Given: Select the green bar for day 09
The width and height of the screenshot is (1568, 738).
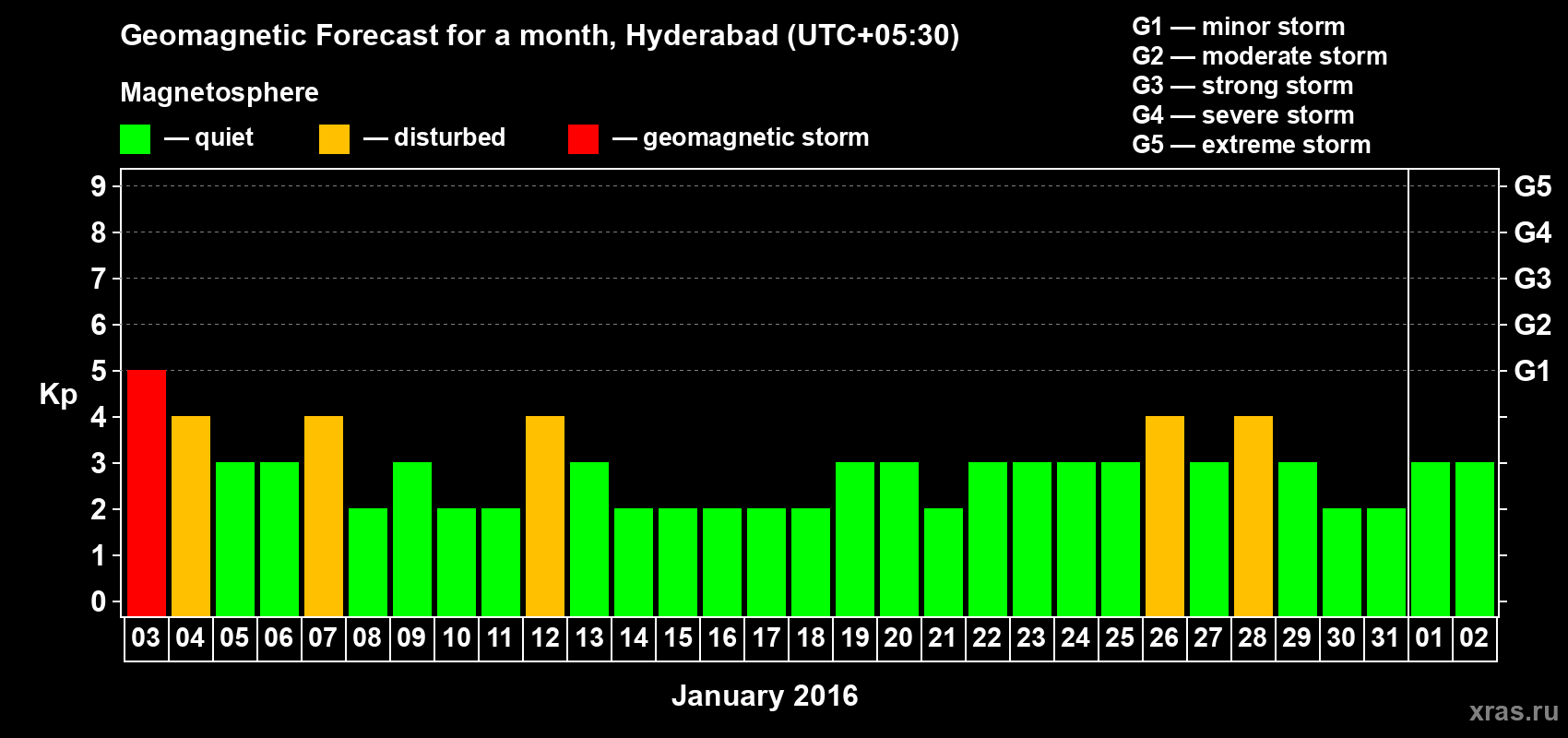Looking at the screenshot, I should pos(412,539).
